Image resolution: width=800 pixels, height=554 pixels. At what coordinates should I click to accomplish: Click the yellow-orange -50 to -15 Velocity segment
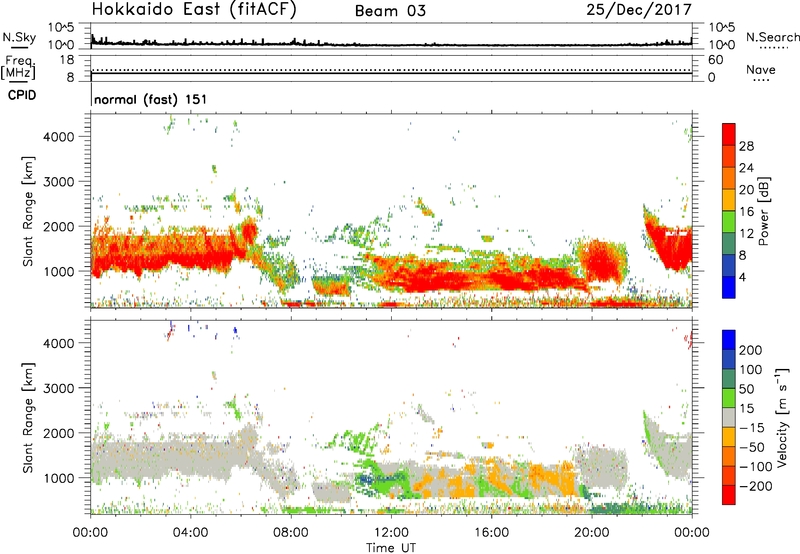pyautogui.click(x=729, y=437)
